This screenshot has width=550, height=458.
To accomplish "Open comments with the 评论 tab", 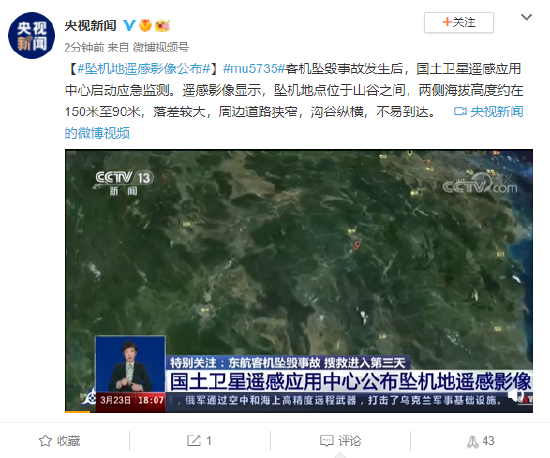I will (340, 441).
